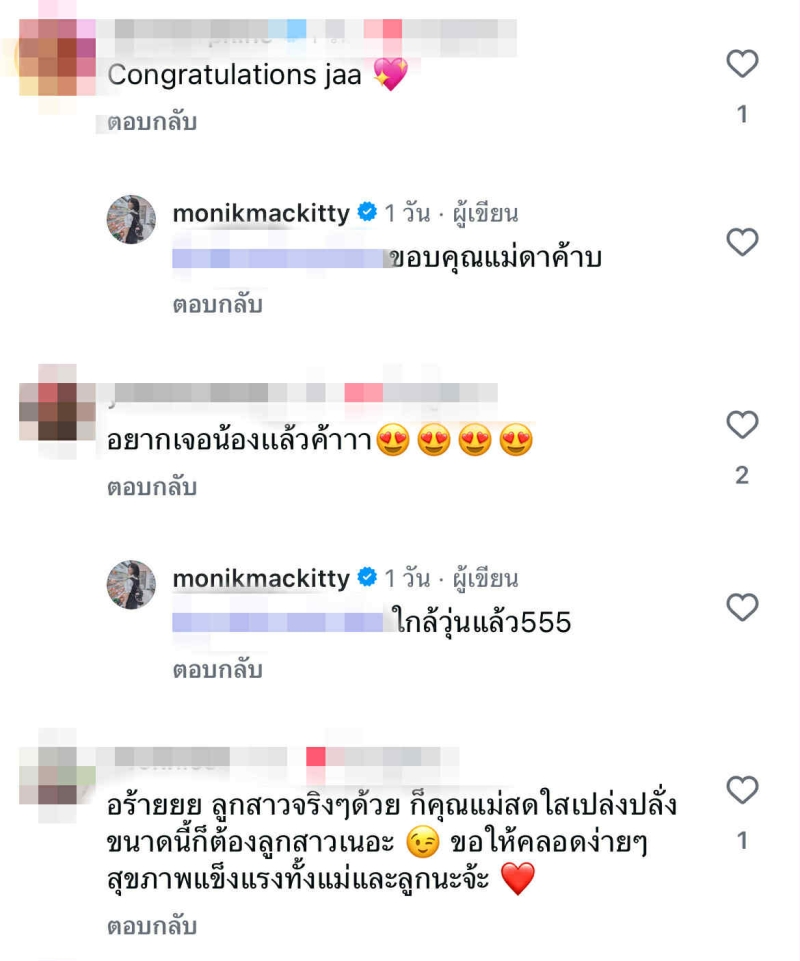Open avatar of 'อร้ายยย' commenter
The width and height of the screenshot is (800, 961).
tap(58, 775)
